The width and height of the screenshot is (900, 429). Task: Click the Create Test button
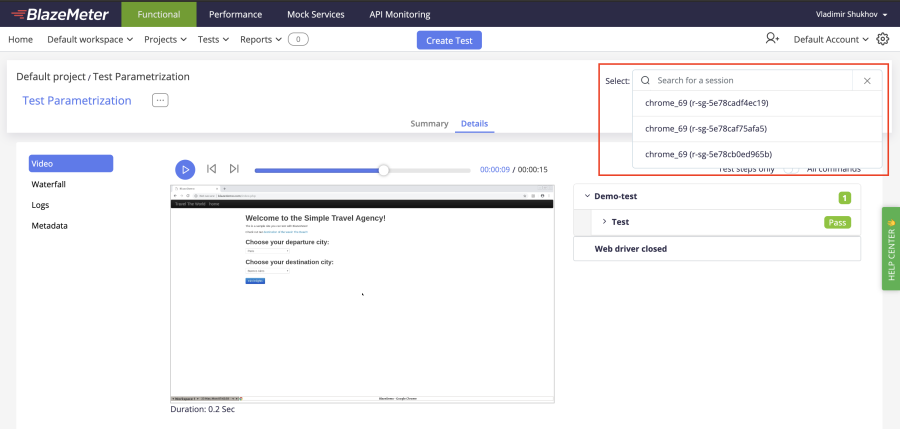(x=449, y=40)
